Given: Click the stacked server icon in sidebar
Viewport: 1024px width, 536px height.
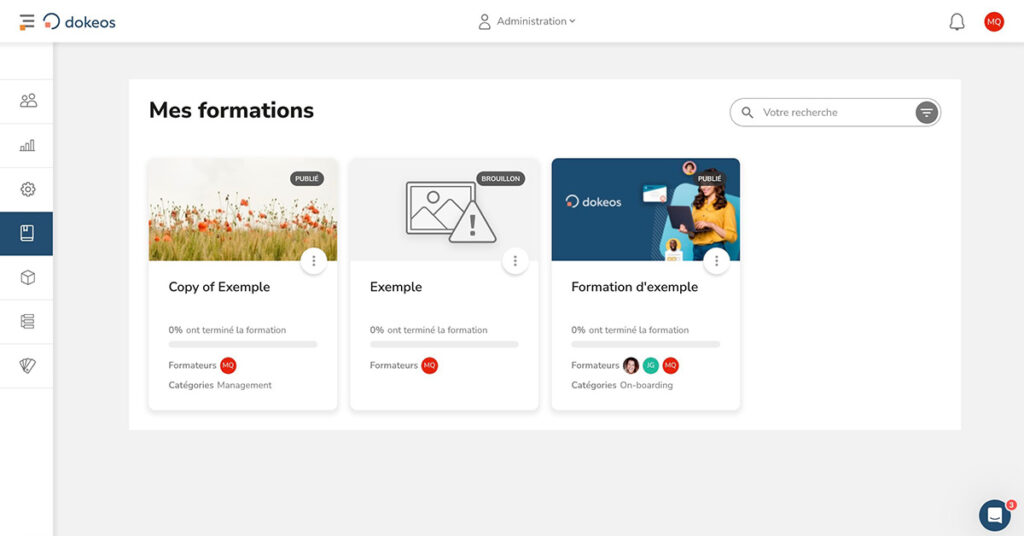Looking at the screenshot, I should click(x=28, y=321).
